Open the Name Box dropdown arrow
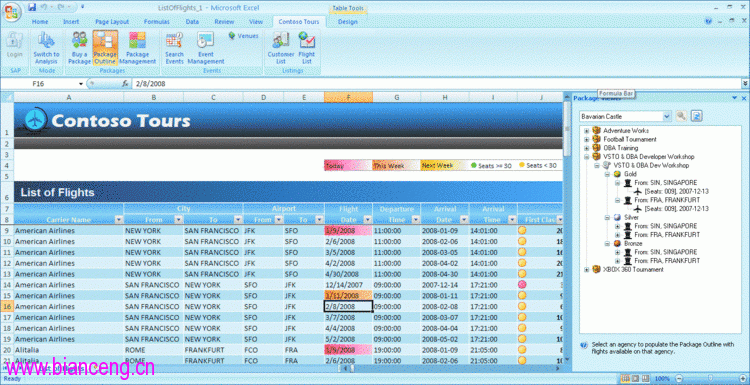Screen dimensions: 750x385 pyautogui.click(x=81, y=83)
